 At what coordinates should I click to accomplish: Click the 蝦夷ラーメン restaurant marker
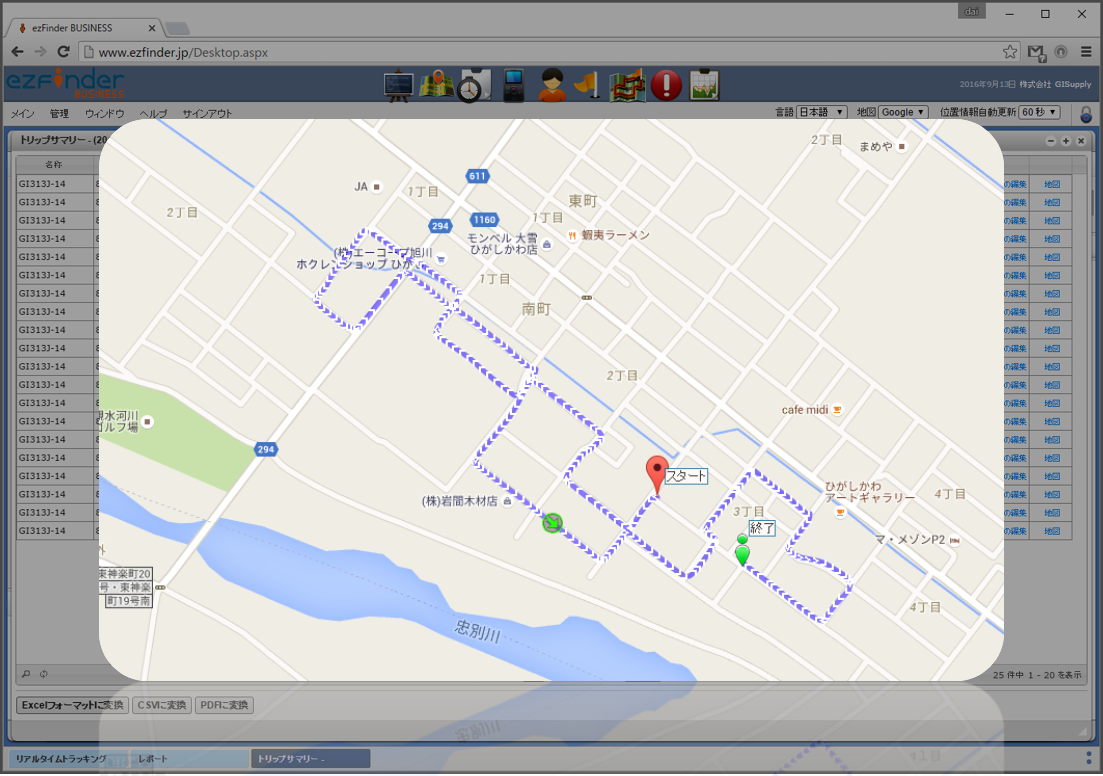572,236
